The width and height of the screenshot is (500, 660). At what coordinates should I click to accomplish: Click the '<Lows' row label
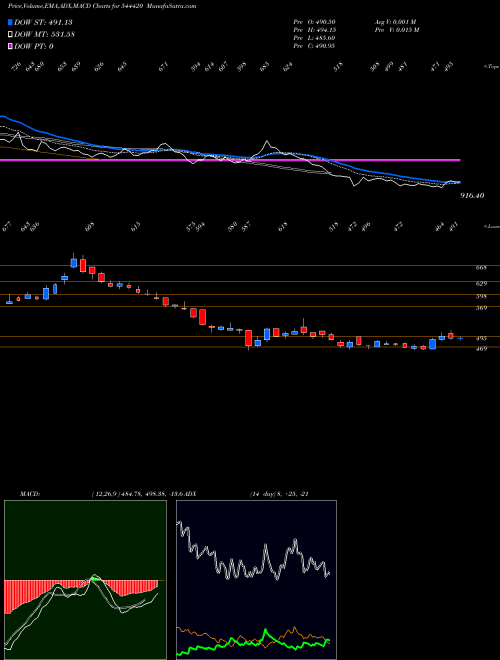point(491,226)
